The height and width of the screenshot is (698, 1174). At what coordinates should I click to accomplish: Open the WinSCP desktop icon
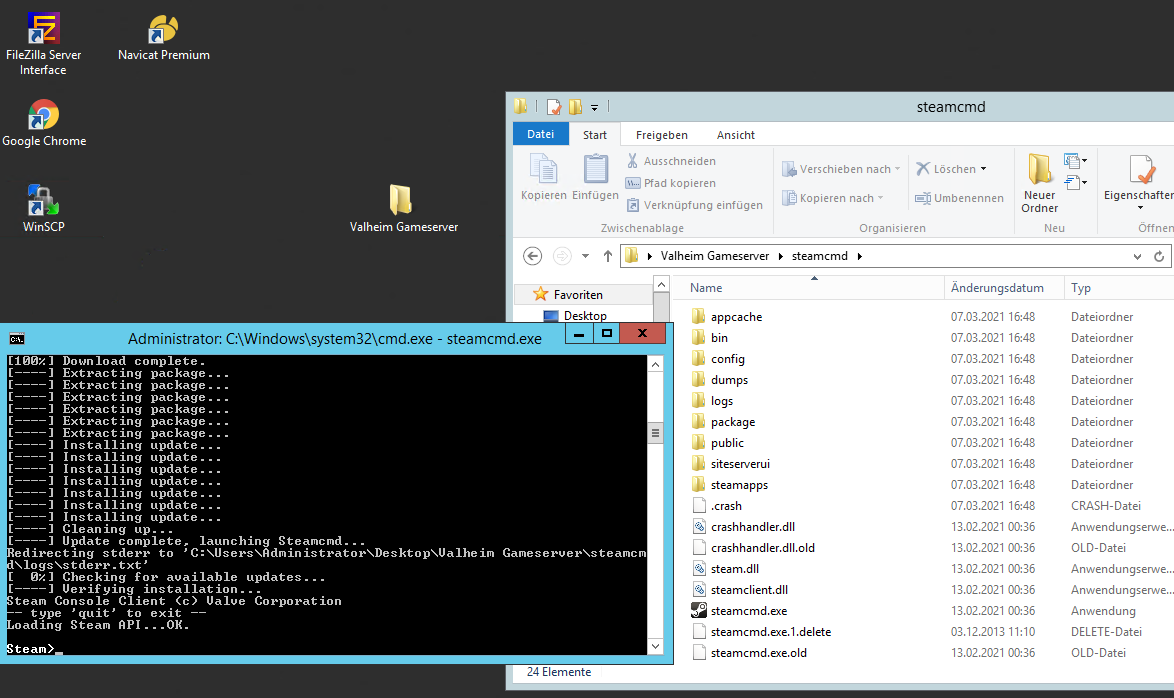pos(43,198)
